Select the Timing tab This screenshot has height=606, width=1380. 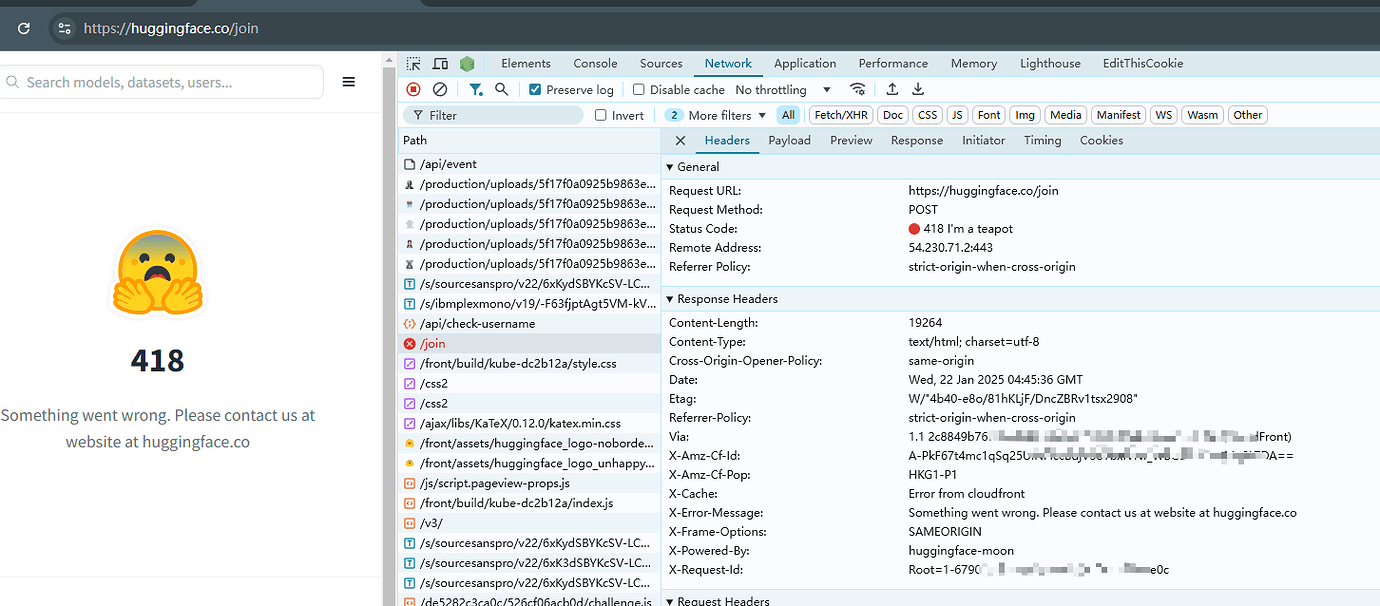coord(1043,141)
